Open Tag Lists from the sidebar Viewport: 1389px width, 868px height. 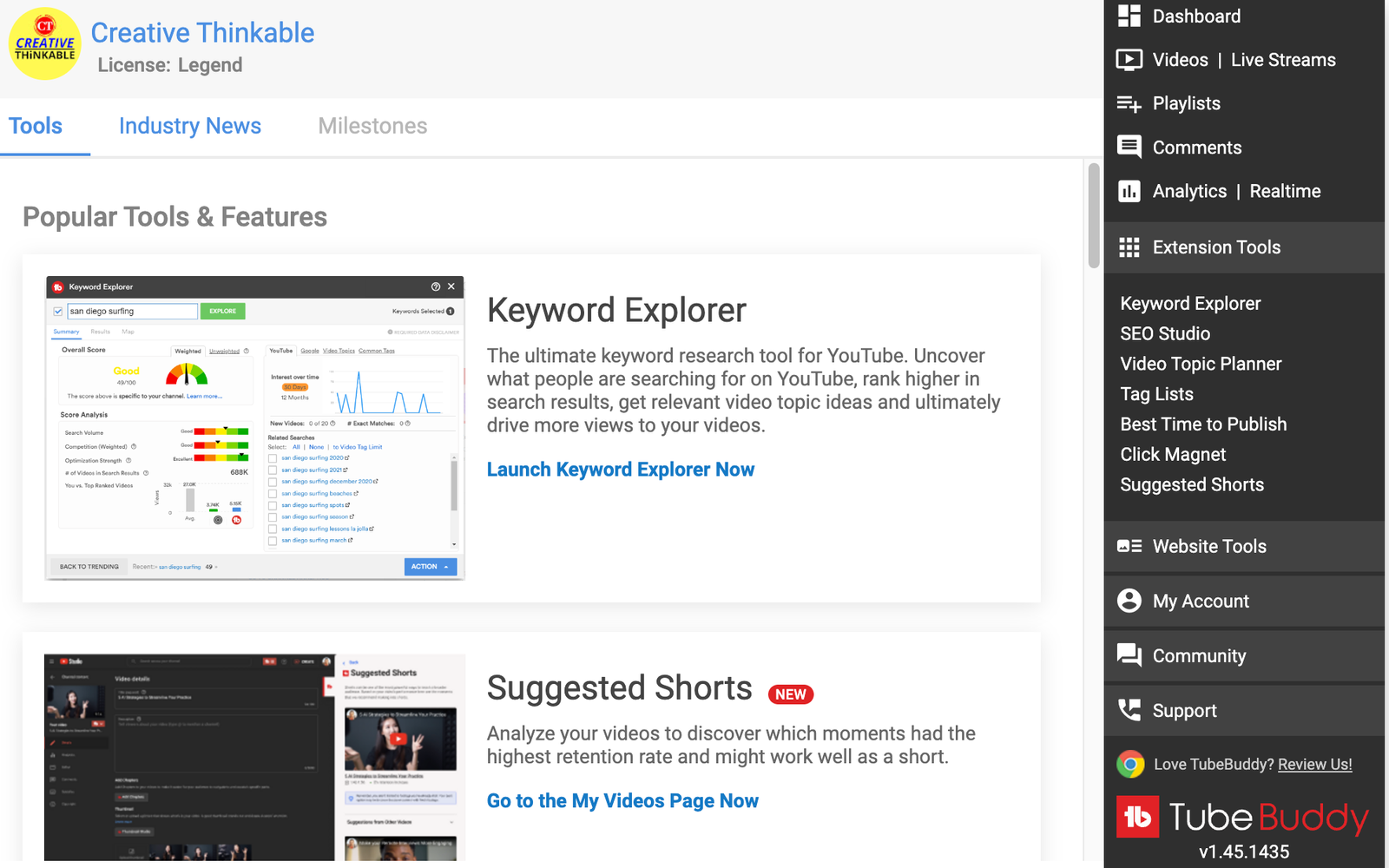[x=1156, y=394]
